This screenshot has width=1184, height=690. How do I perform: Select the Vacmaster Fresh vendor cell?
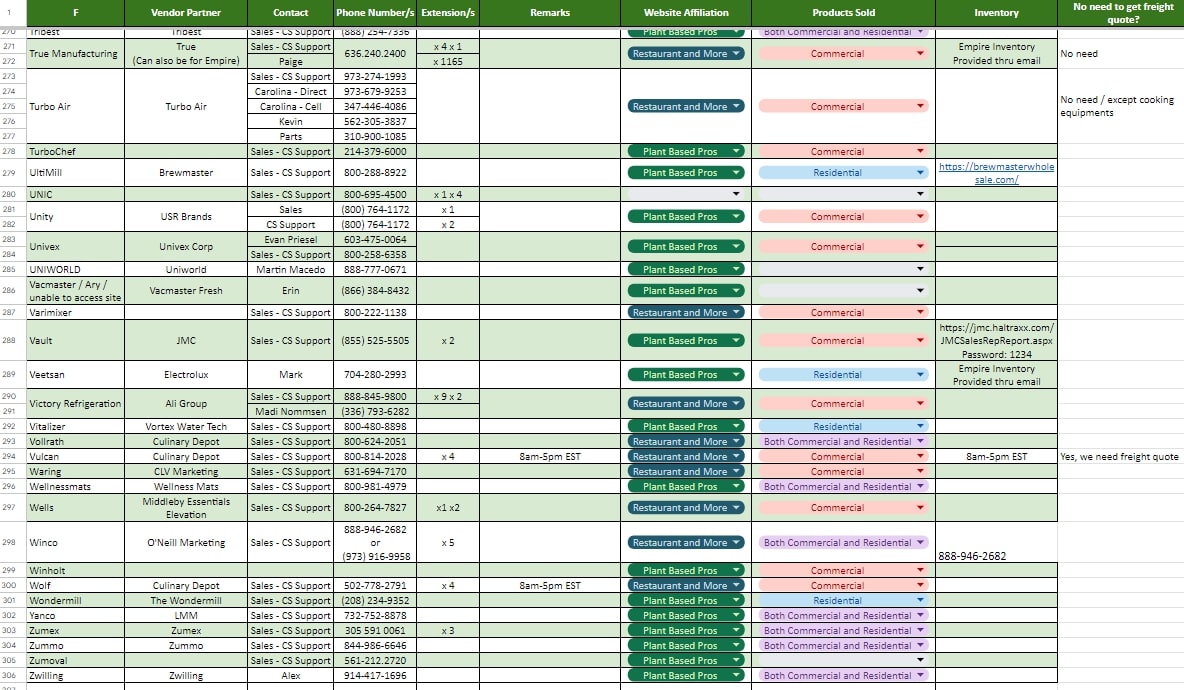tap(186, 291)
